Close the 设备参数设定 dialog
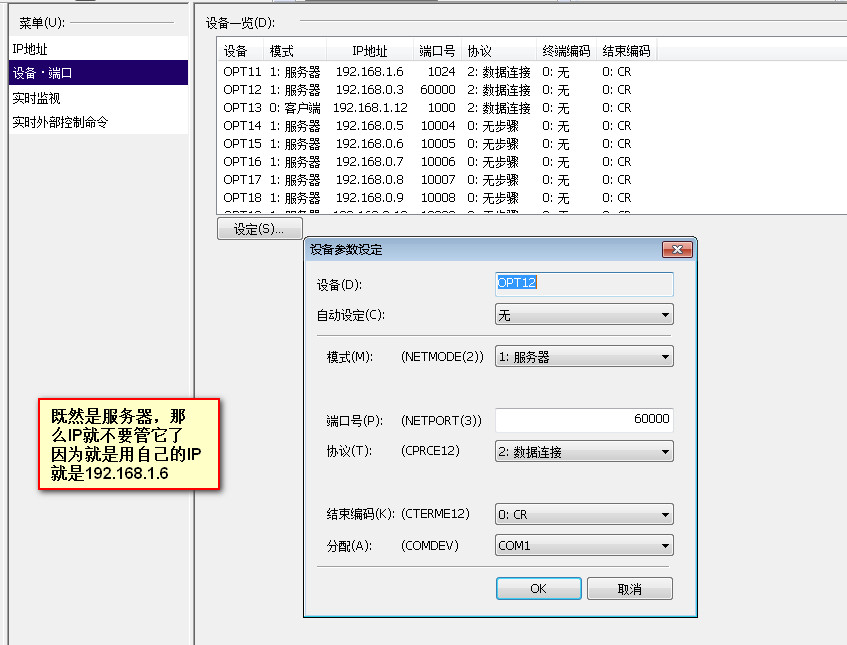Image resolution: width=847 pixels, height=645 pixels. tap(677, 250)
